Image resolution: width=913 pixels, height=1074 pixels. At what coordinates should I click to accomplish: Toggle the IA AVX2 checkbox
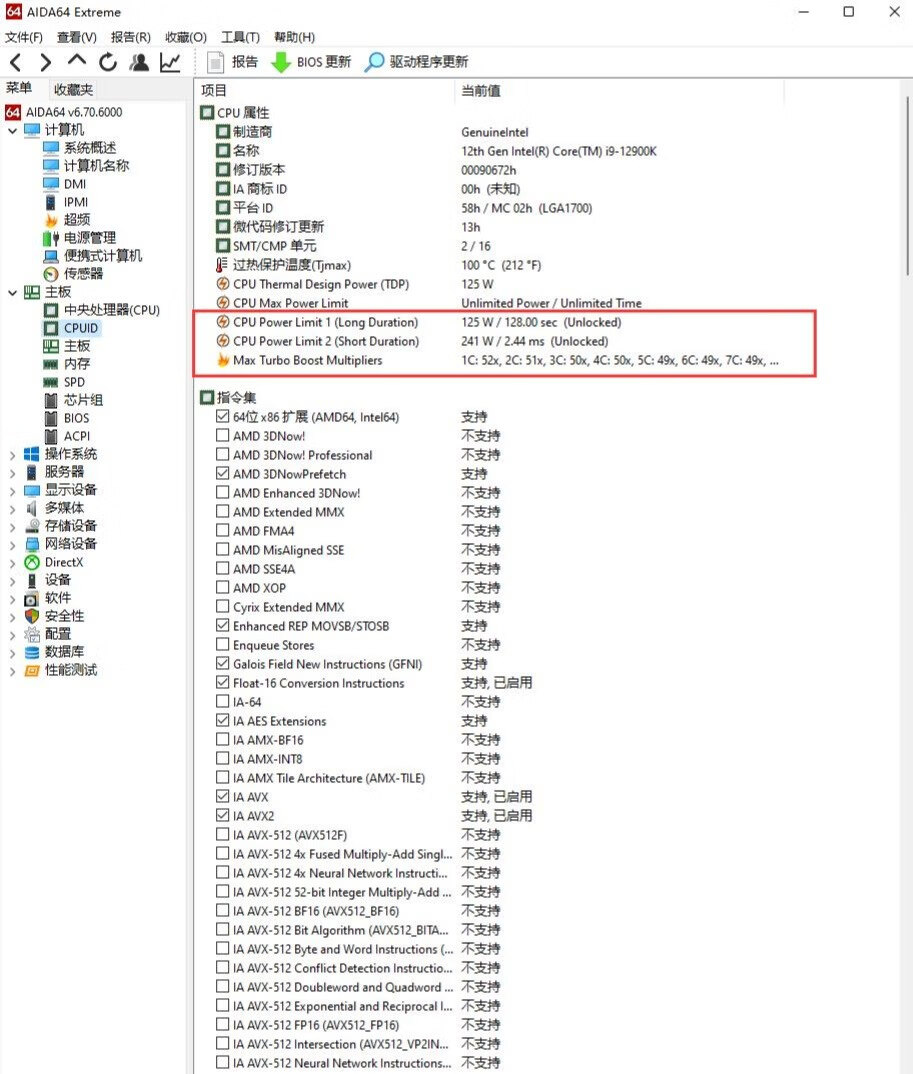[x=222, y=815]
